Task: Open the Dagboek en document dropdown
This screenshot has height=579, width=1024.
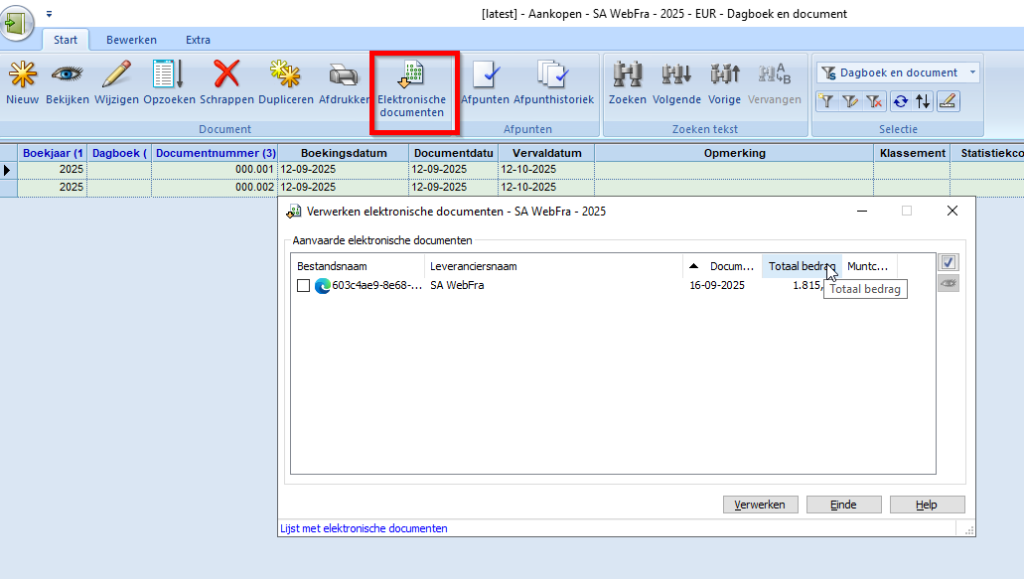Action: click(x=897, y=73)
